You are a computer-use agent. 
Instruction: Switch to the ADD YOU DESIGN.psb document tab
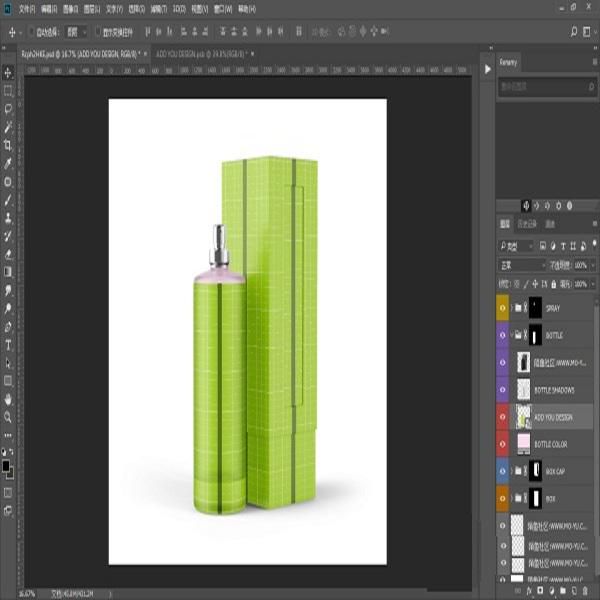click(201, 54)
